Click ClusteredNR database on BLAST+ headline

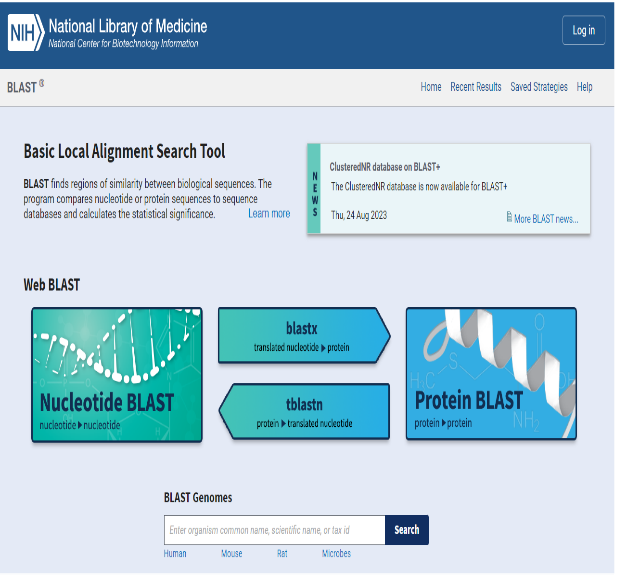384,167
